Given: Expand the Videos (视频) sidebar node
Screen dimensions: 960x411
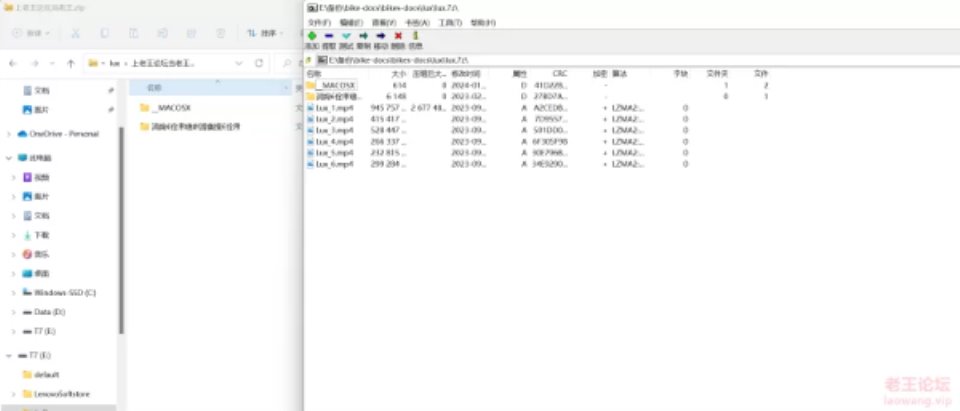Looking at the screenshot, I should 13,178.
